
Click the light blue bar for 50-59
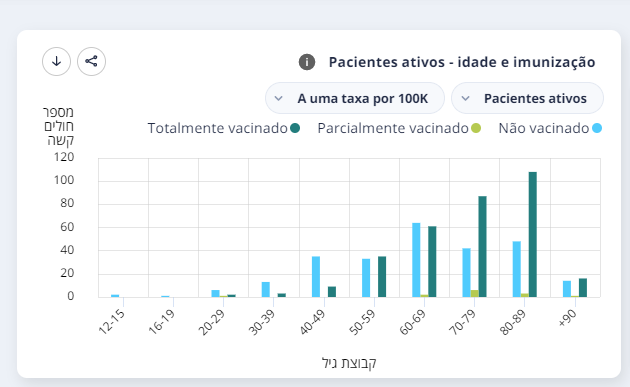click(x=366, y=278)
